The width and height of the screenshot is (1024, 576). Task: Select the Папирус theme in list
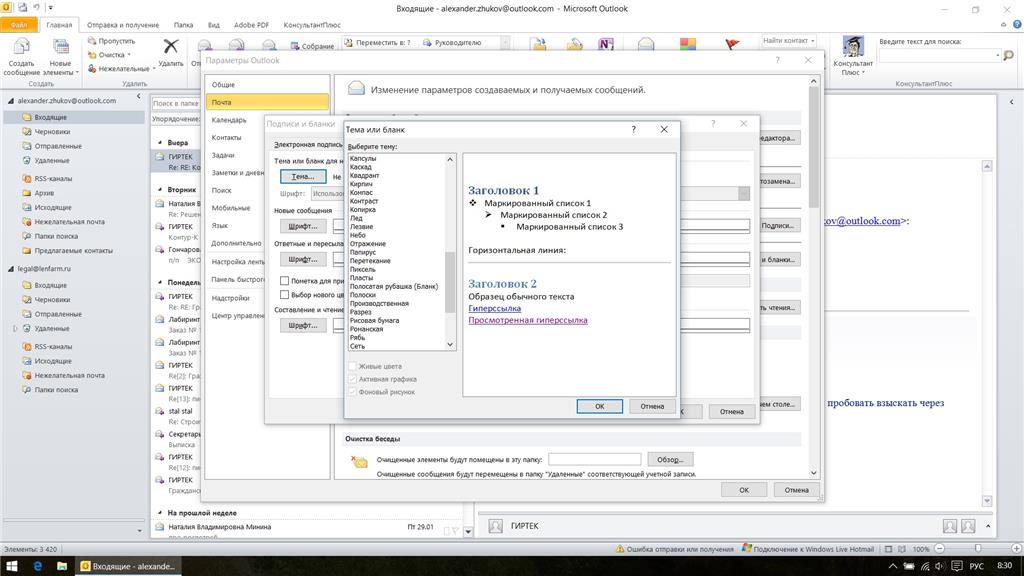[x=362, y=252]
